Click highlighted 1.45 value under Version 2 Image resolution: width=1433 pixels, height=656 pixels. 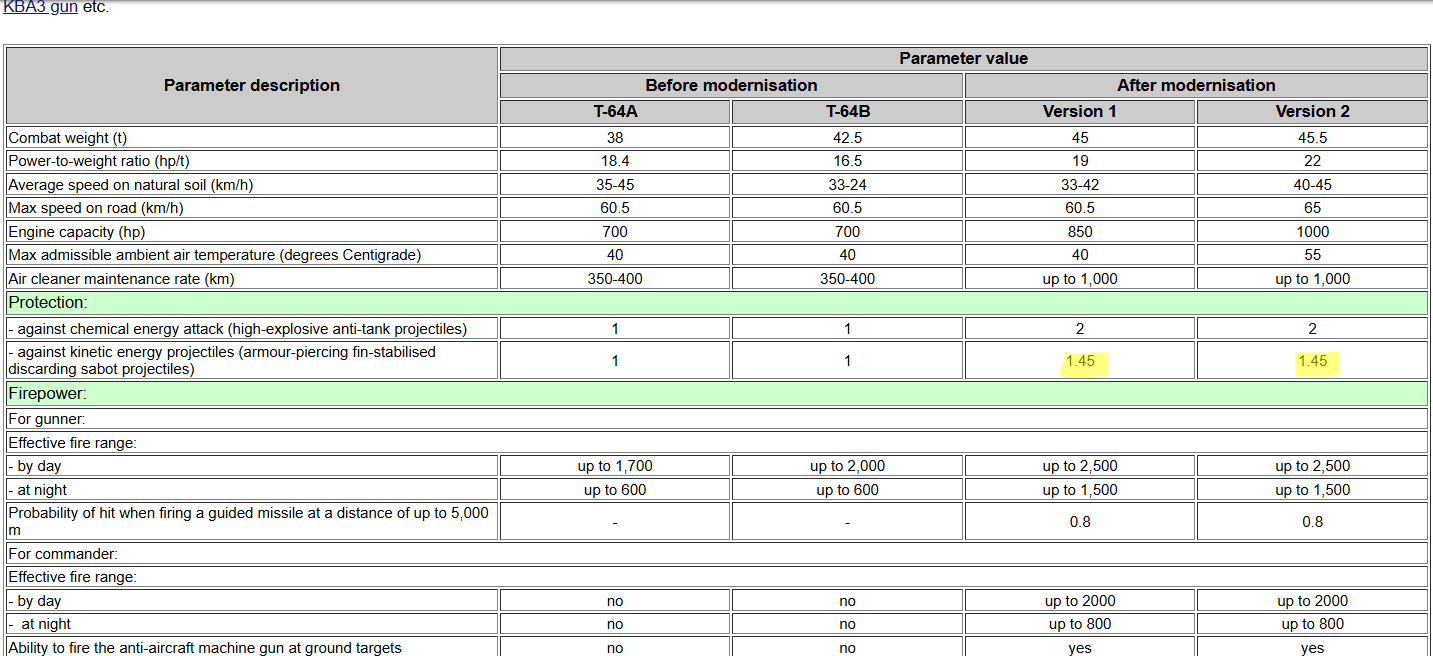point(1312,361)
